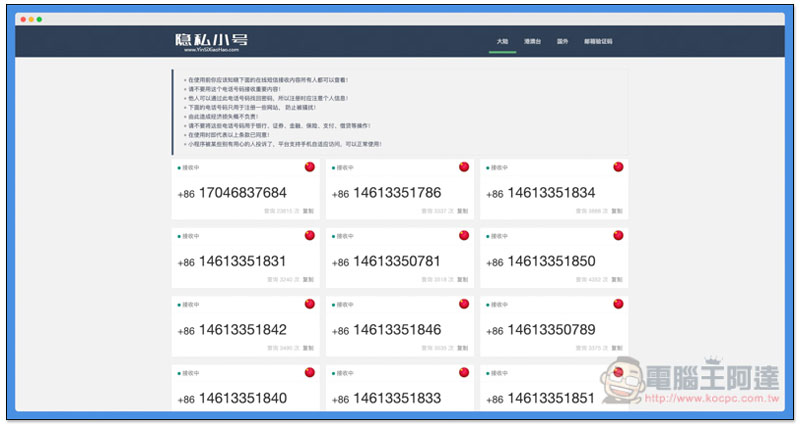Click China flag on 14613350781 card

coord(464,236)
